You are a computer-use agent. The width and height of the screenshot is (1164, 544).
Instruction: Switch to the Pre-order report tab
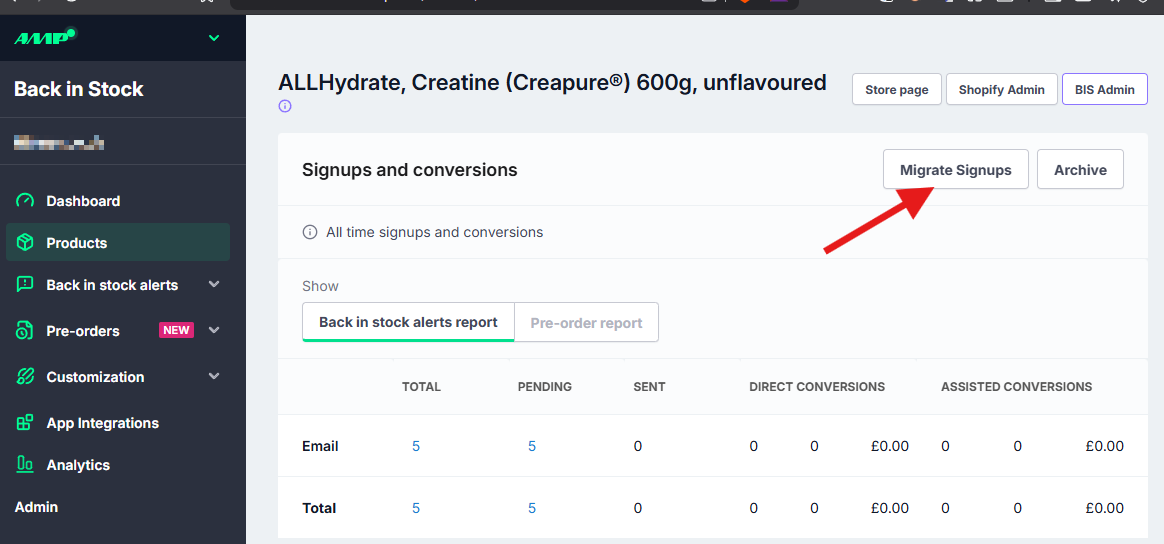(x=586, y=323)
